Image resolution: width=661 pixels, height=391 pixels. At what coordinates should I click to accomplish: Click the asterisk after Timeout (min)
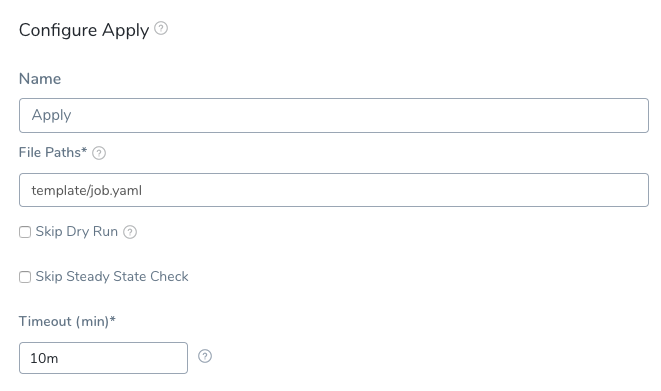point(113,319)
